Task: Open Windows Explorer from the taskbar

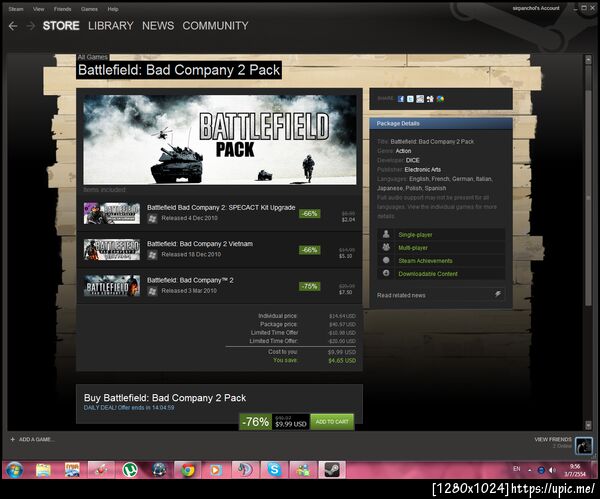Action: pyautogui.click(x=43, y=470)
